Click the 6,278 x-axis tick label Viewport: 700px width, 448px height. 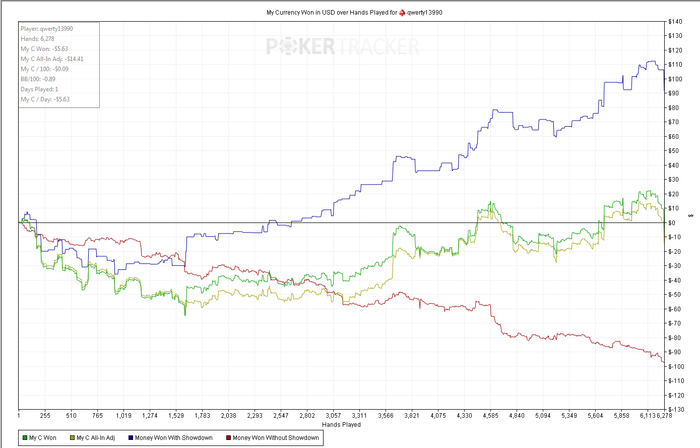[x=664, y=415]
